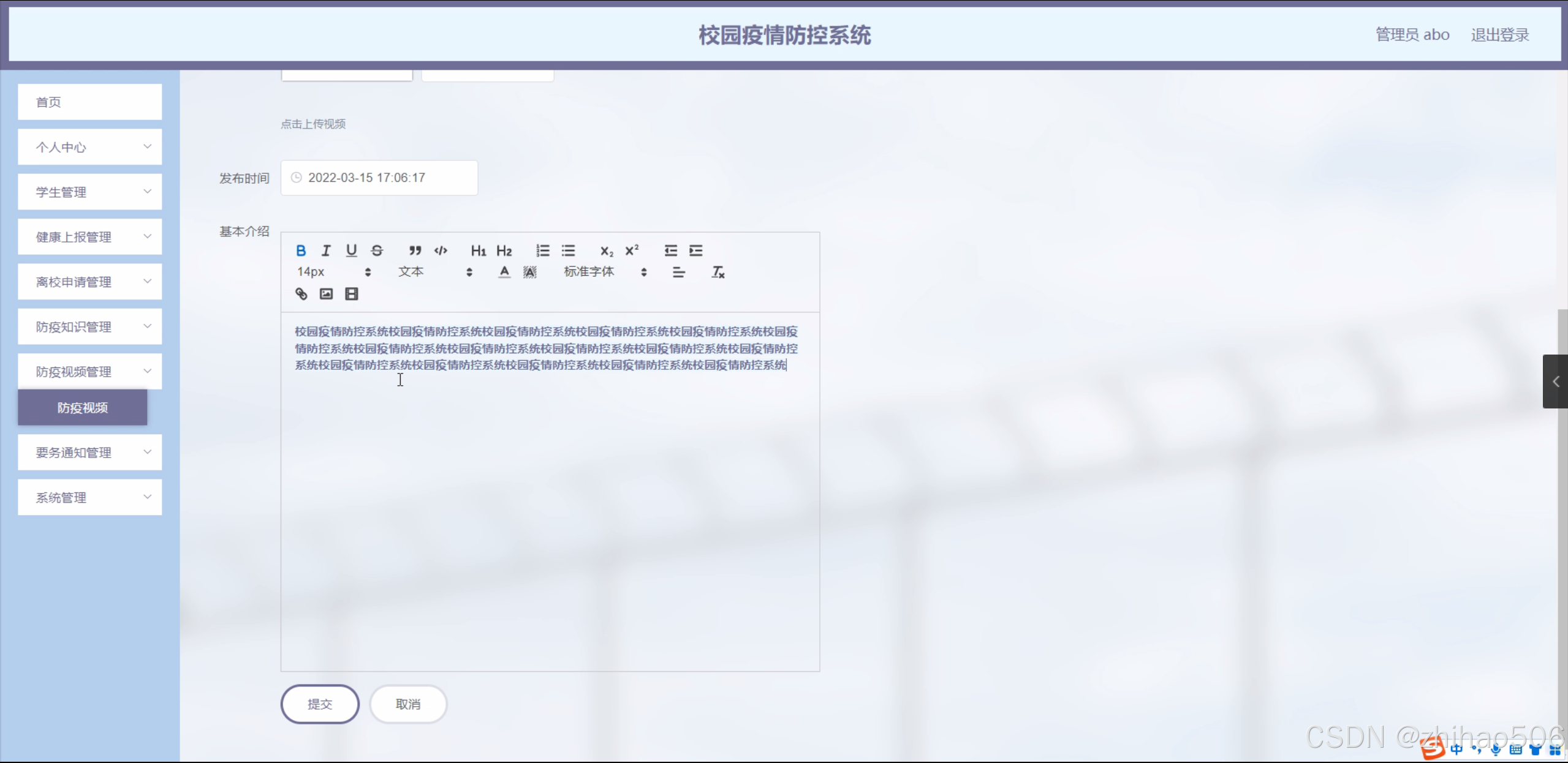Open the 防疫视频 submenu item
Image resolution: width=1568 pixels, height=763 pixels.
(83, 408)
